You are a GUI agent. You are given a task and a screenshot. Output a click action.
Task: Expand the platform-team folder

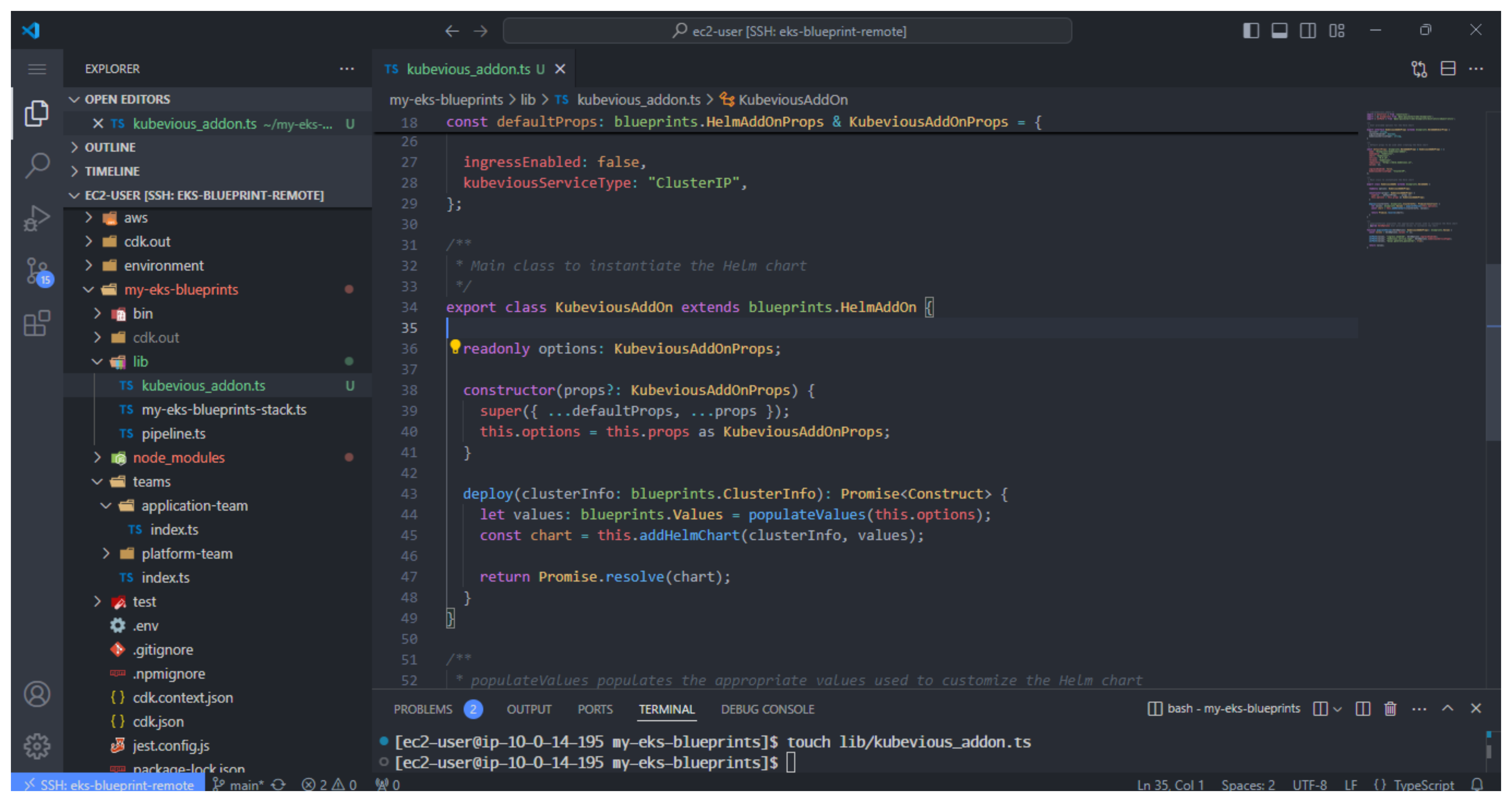click(x=217, y=554)
